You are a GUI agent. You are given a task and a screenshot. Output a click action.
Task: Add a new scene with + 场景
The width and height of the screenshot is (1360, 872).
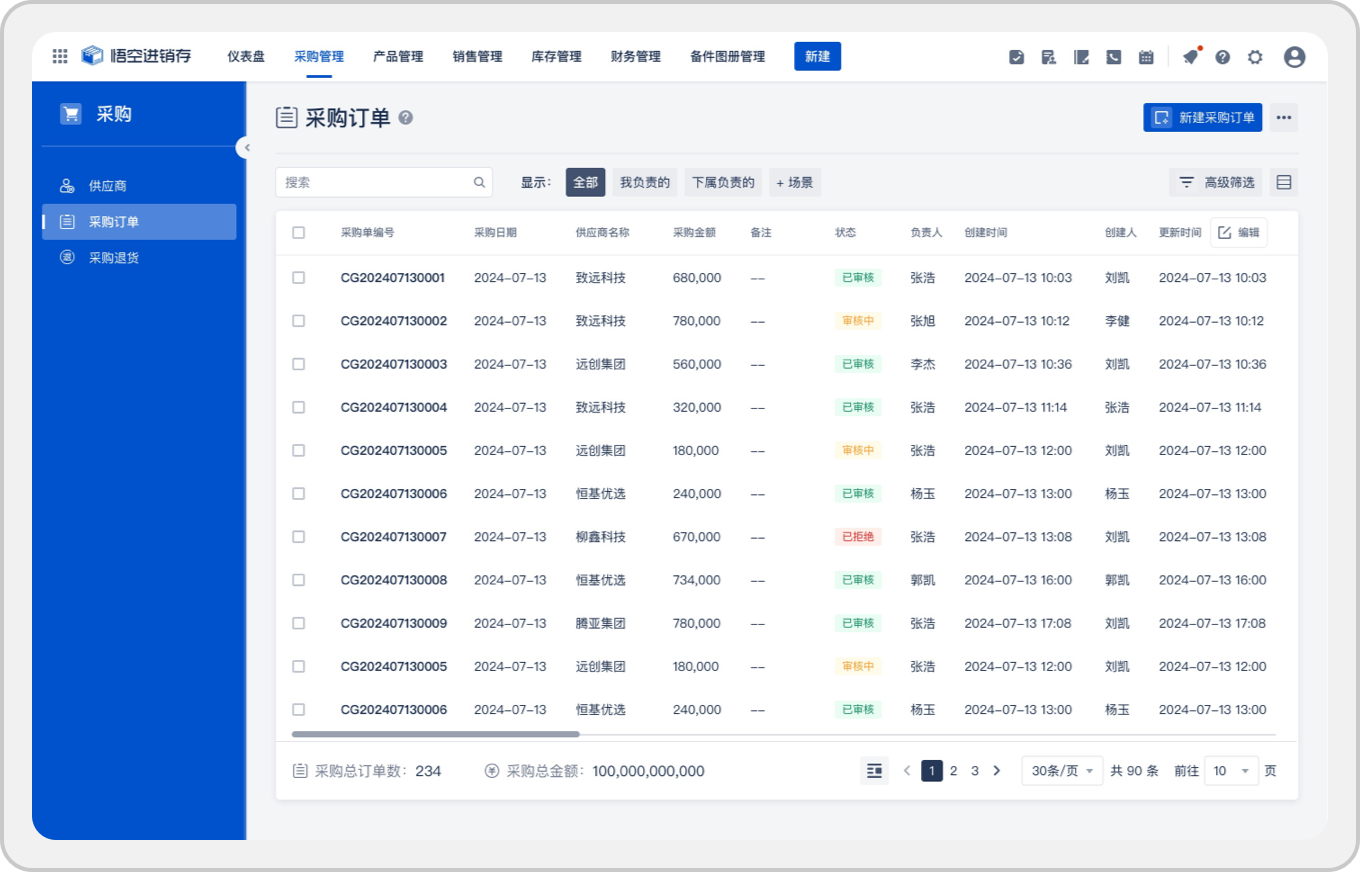click(795, 182)
